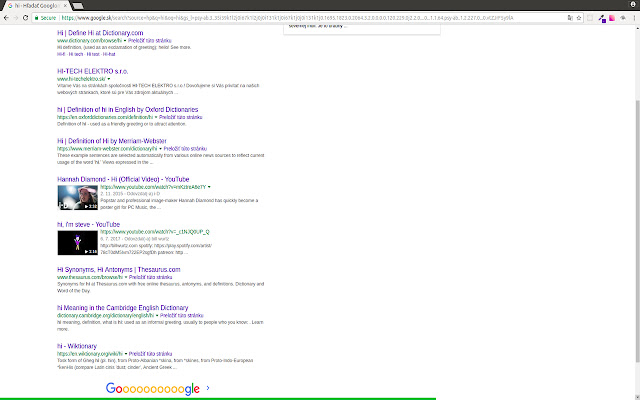Click 'Preložiť túto stránku' for Thesaurus.com result
The height and width of the screenshot is (400, 640).
tap(151, 277)
